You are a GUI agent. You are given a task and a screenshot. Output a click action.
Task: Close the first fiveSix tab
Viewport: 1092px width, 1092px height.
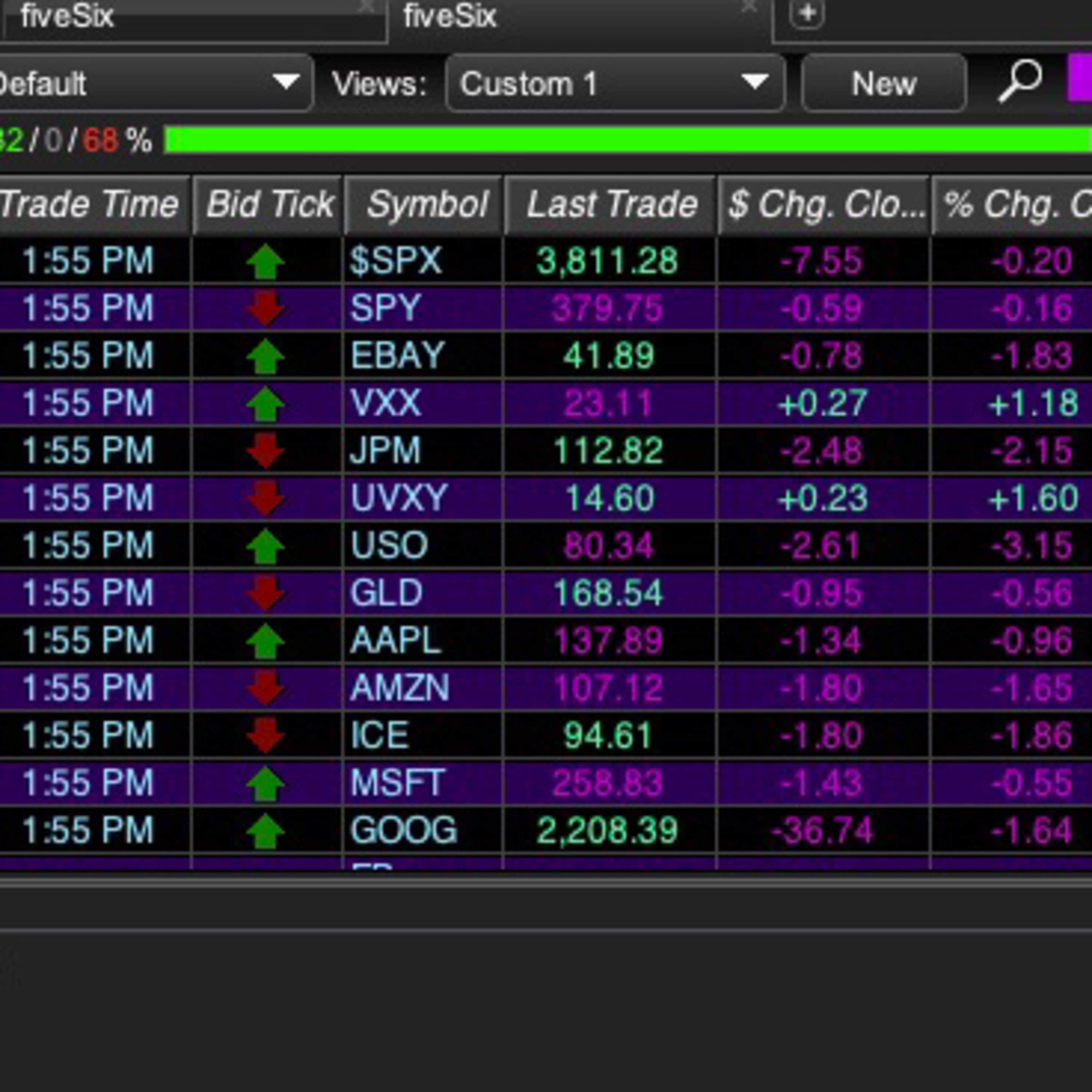(366, 7)
